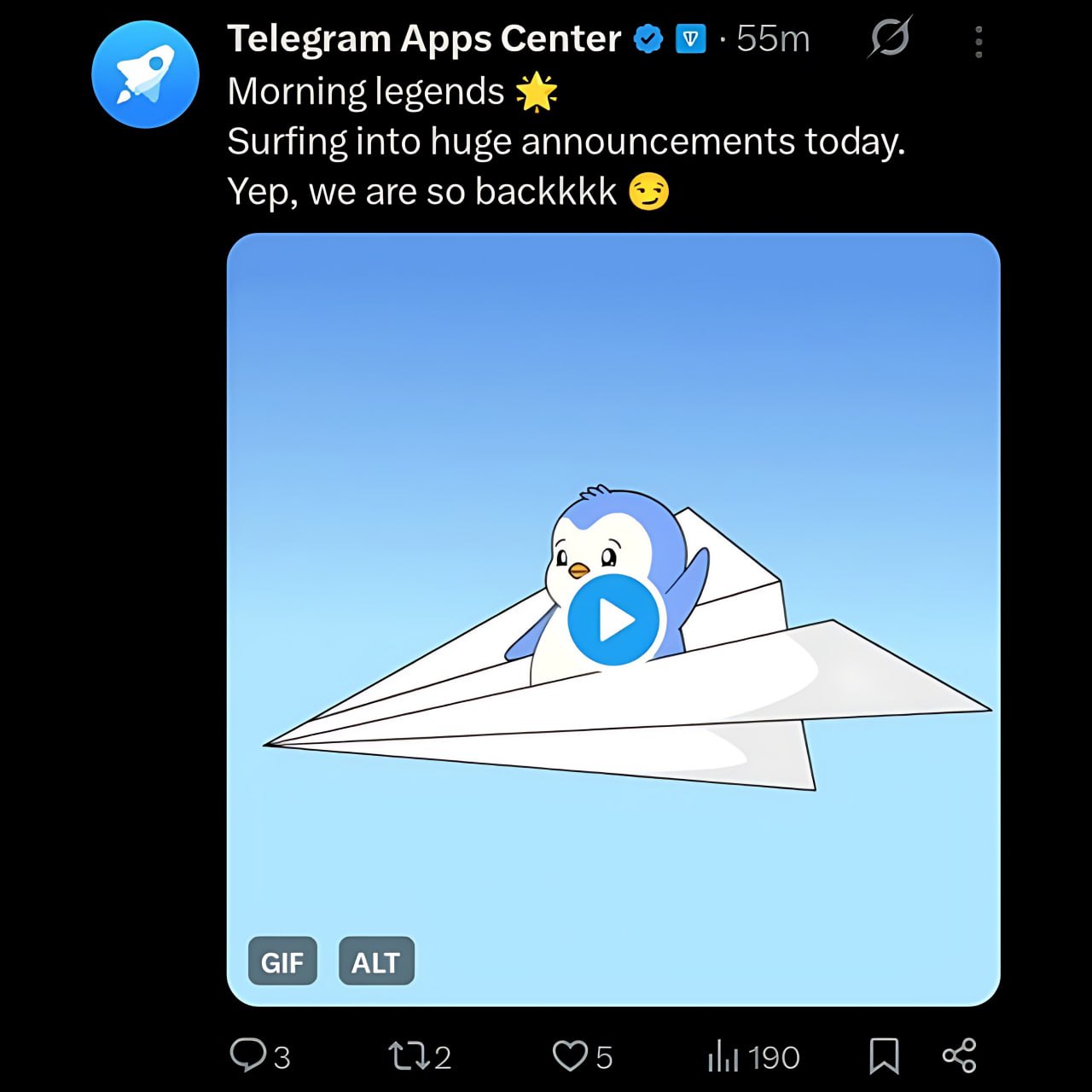Click the 190 views count
The image size is (1092, 1092).
point(774,1058)
